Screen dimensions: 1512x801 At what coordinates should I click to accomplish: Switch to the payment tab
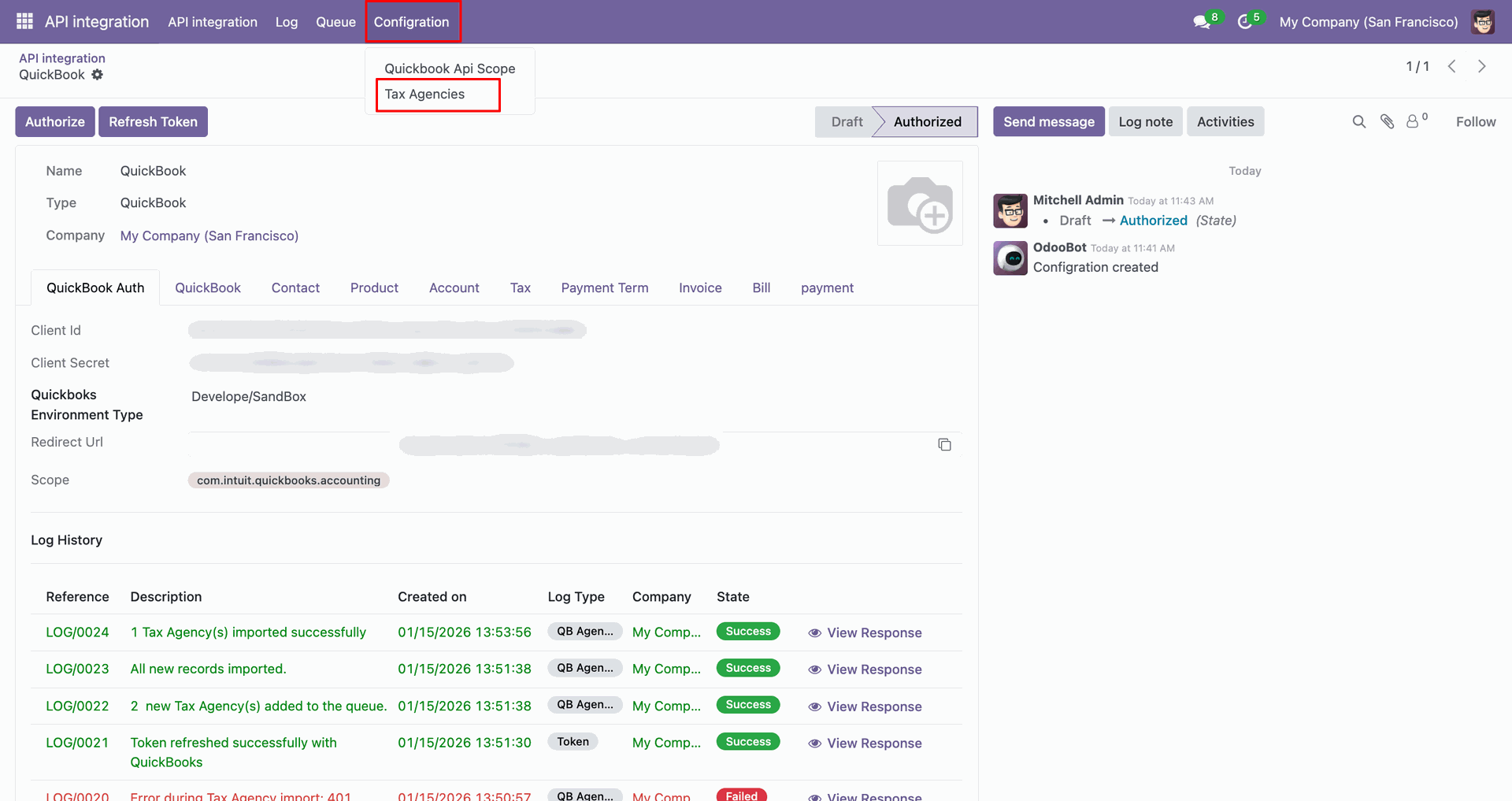pyautogui.click(x=827, y=288)
